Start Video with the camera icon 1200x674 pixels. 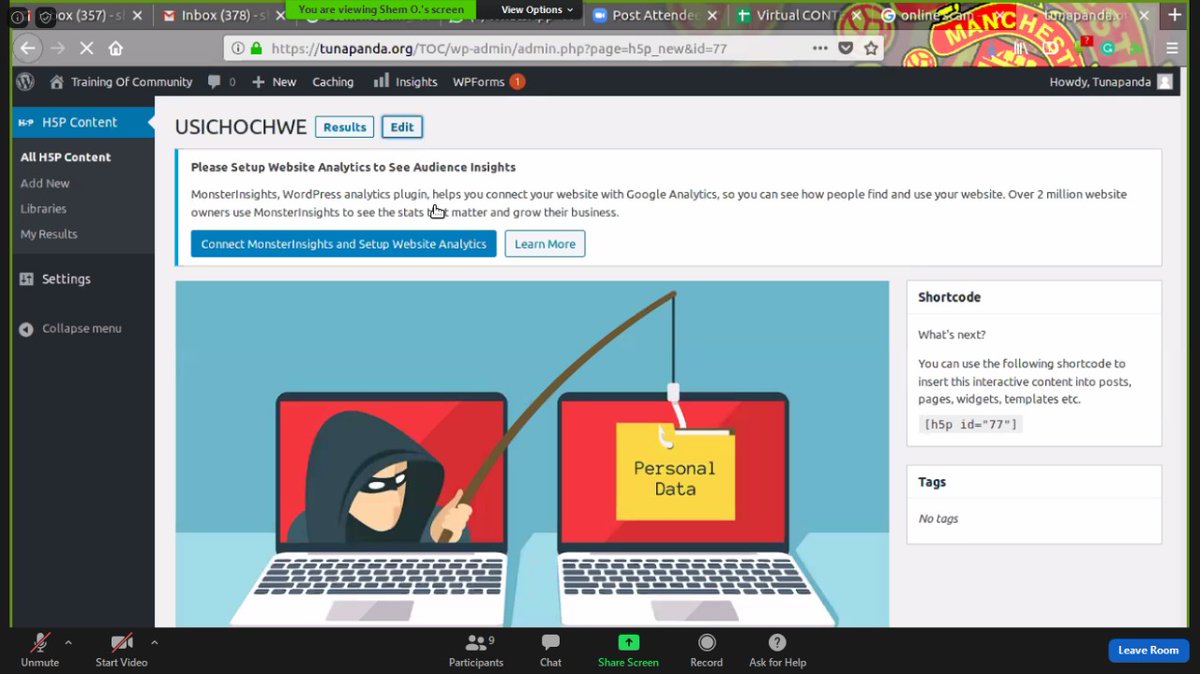(121, 650)
